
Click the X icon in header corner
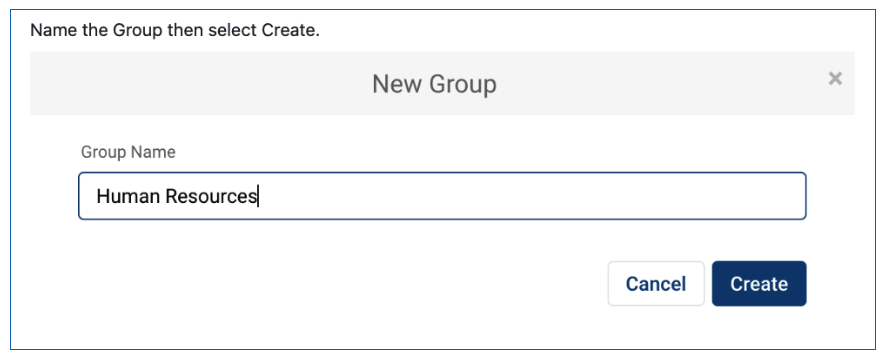pos(835,79)
